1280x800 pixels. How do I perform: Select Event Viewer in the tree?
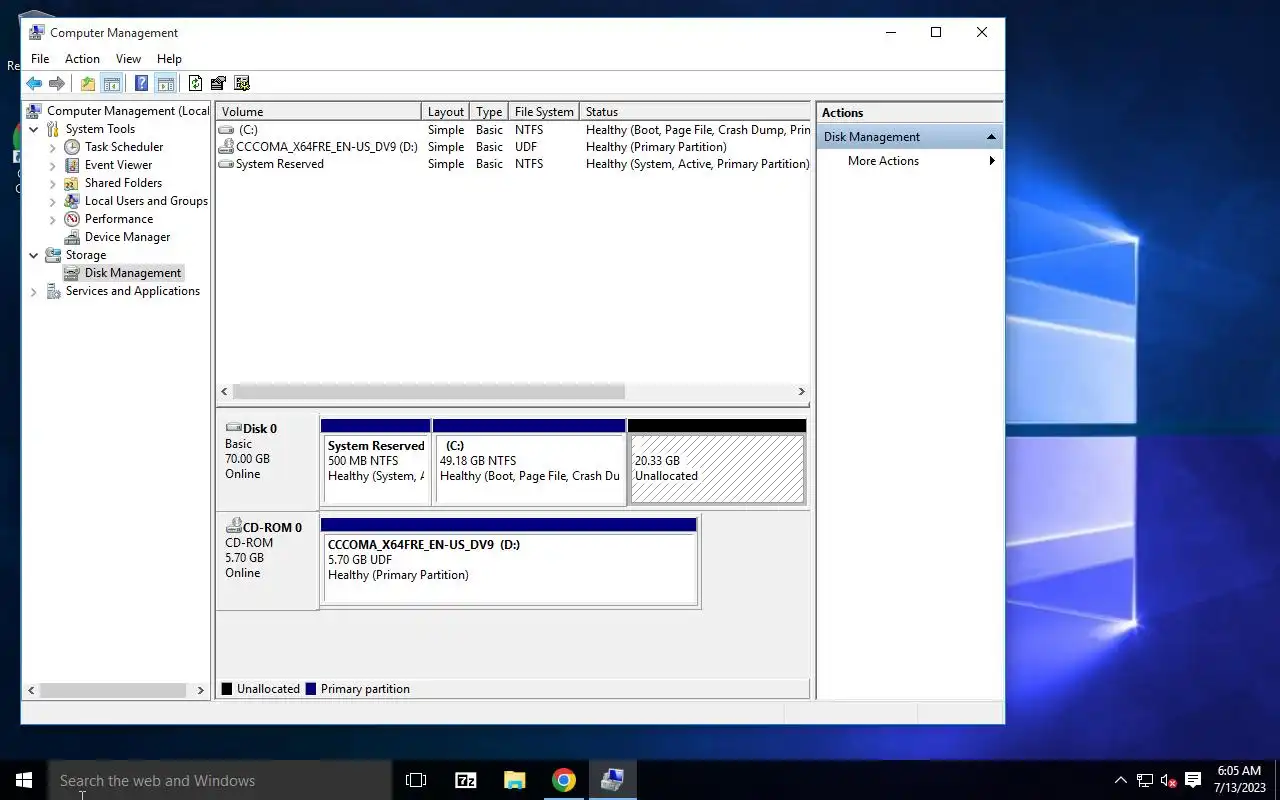119,165
